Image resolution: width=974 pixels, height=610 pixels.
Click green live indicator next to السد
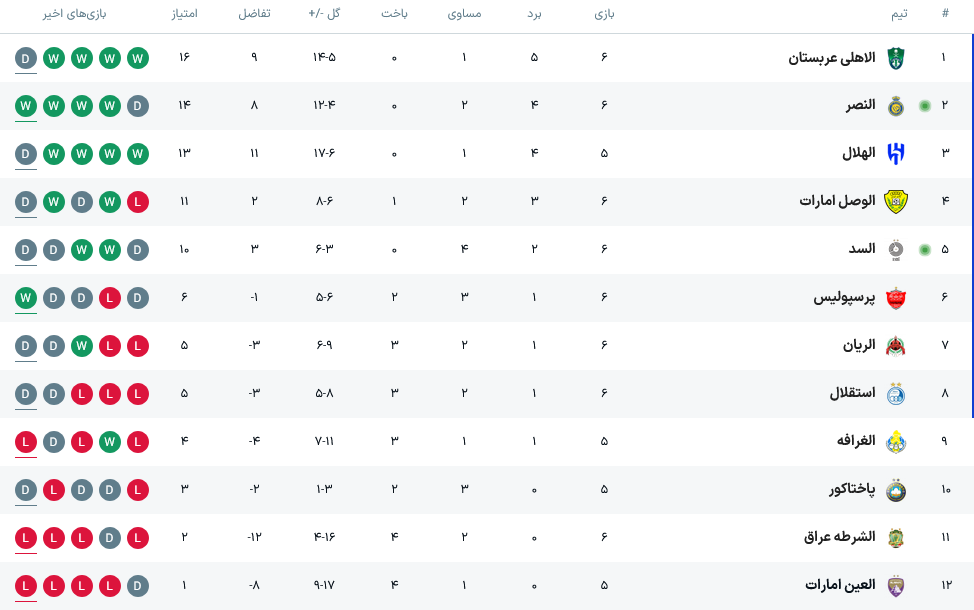(925, 250)
